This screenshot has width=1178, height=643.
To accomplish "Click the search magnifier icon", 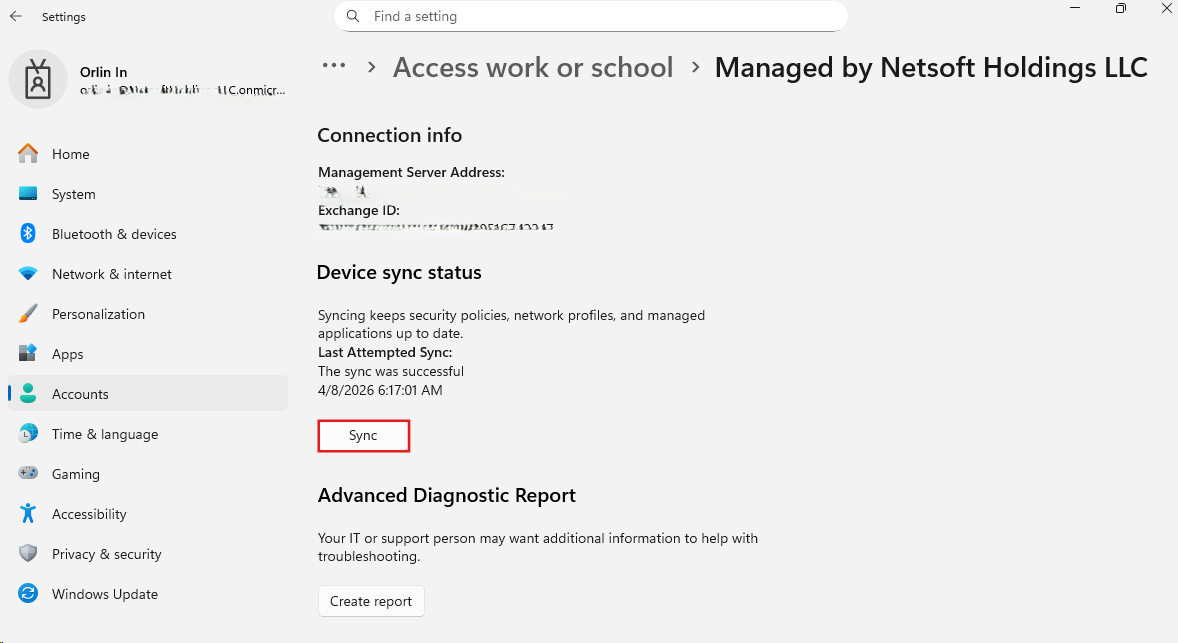I will point(353,17).
